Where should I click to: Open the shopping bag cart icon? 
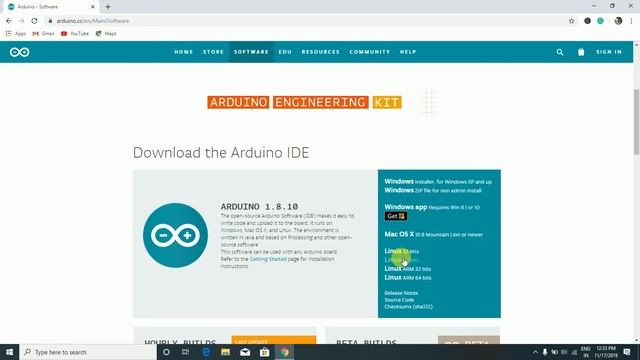point(581,52)
